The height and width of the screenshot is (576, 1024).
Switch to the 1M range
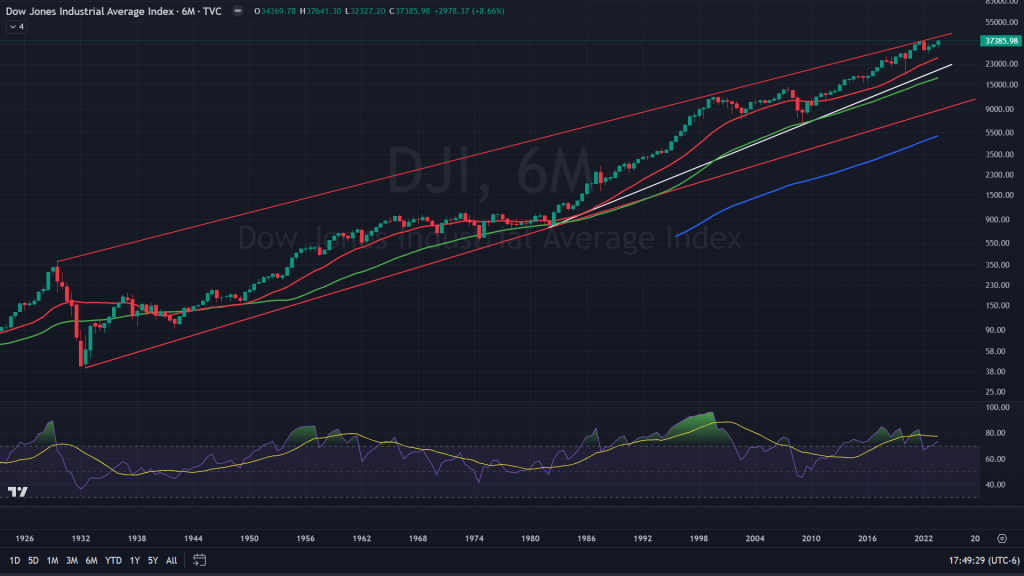click(53, 559)
